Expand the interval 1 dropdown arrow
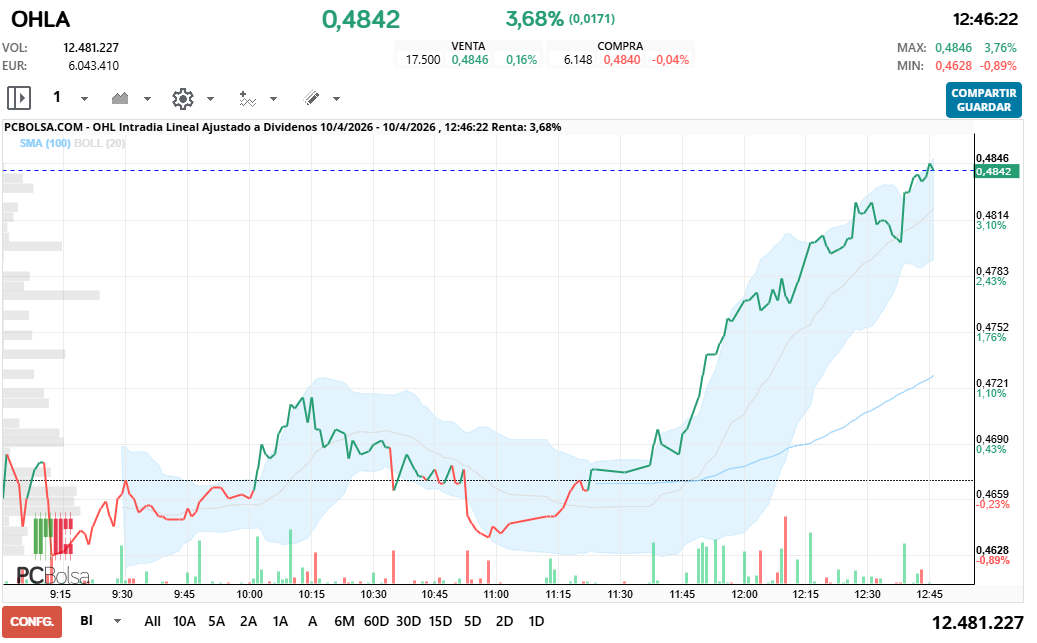1037x643 pixels. (84, 99)
